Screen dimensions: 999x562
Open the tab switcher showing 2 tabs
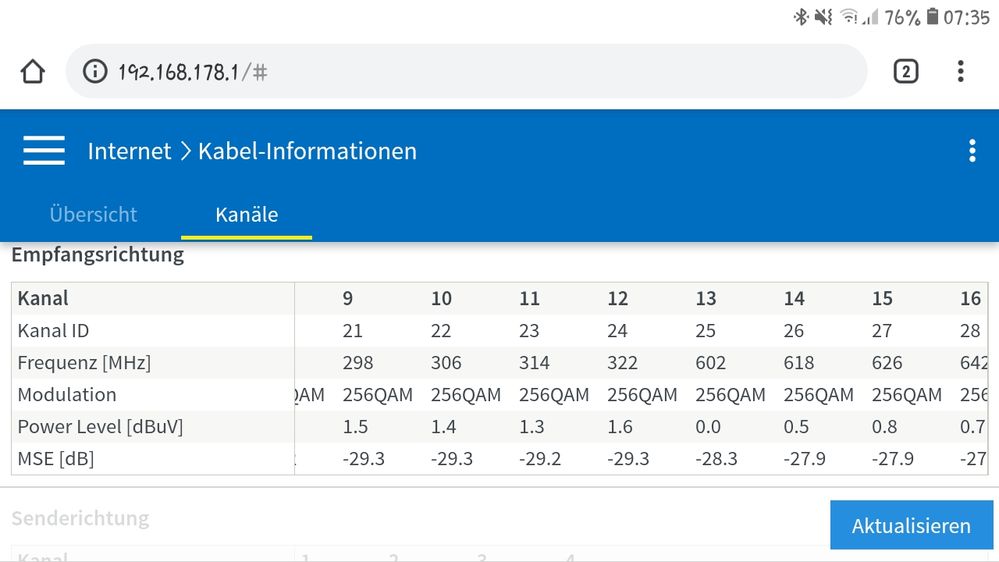point(905,72)
